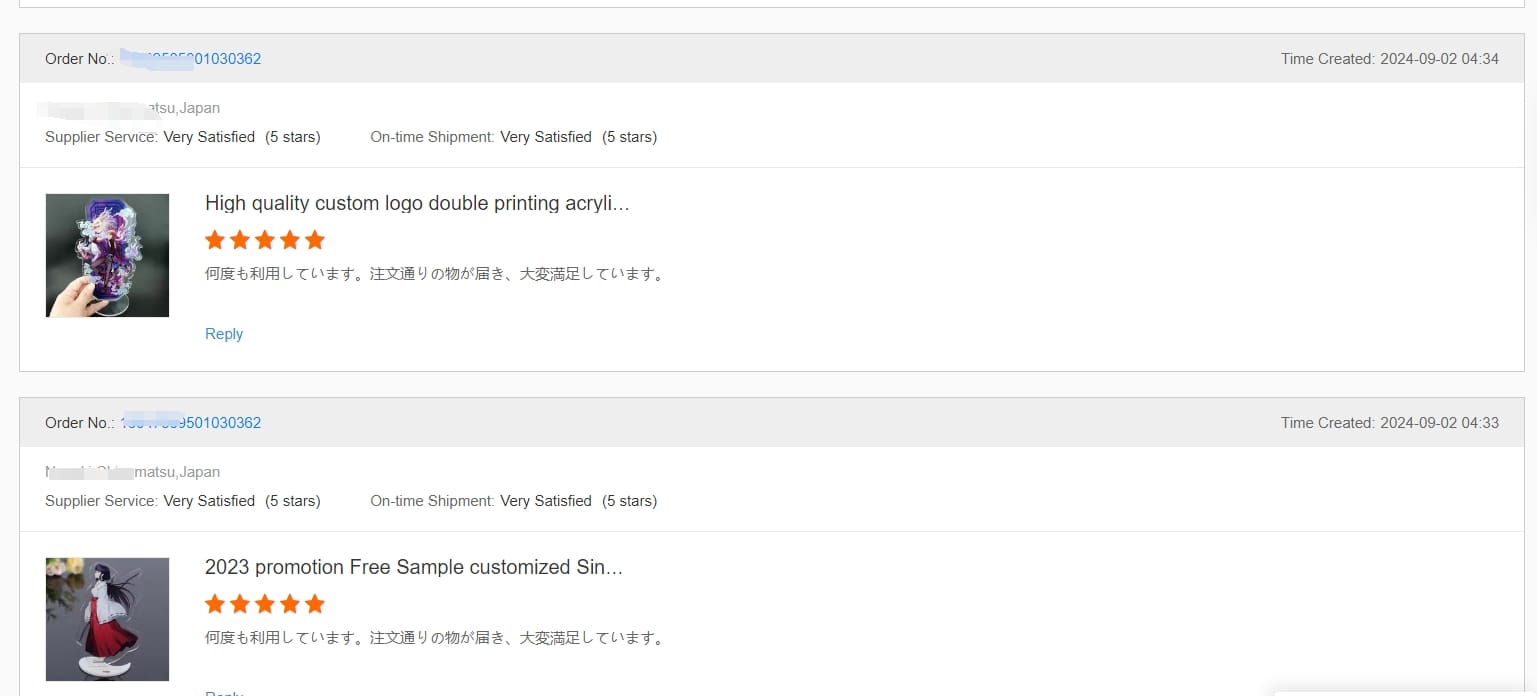The image size is (1537, 696).
Task: Click the first star of the acrylic product rating
Action: pos(215,240)
